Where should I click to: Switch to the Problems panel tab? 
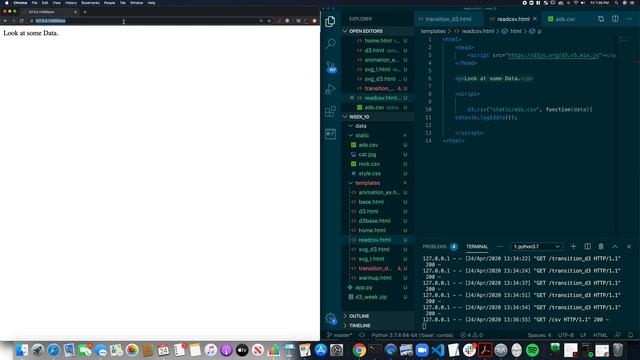pyautogui.click(x=435, y=247)
